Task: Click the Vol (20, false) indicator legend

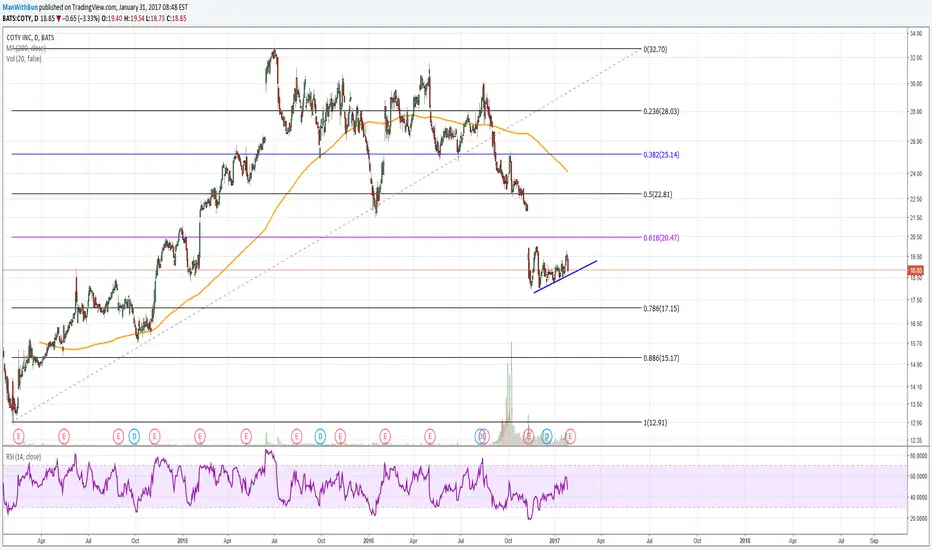Action: 24,59
